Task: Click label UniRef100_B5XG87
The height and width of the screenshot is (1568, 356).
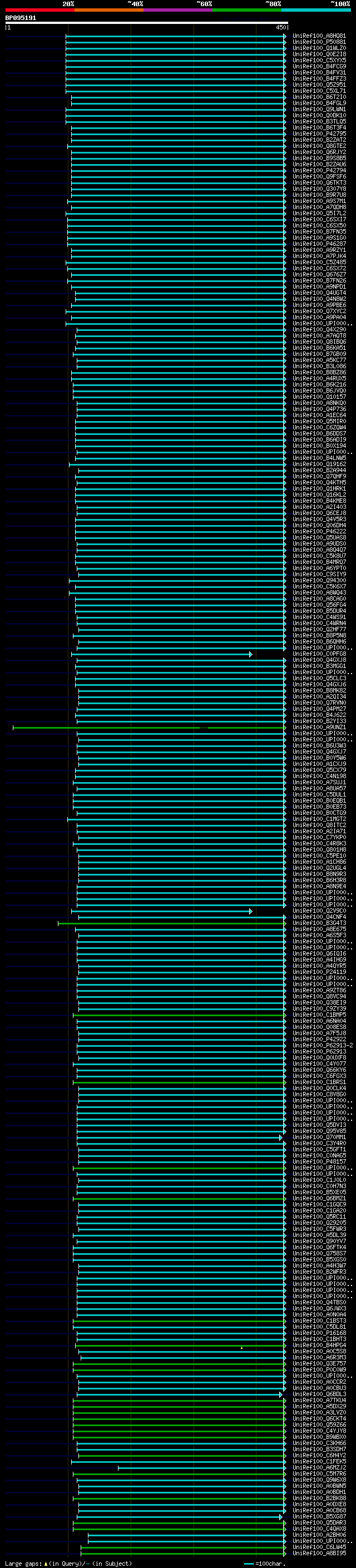Action: (x=319, y=1517)
